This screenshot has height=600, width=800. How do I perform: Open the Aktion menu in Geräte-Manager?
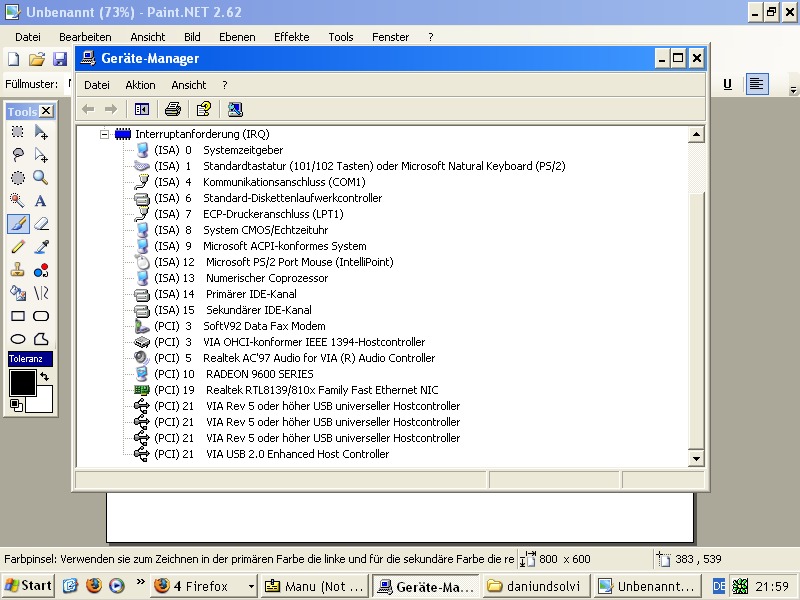pyautogui.click(x=140, y=85)
